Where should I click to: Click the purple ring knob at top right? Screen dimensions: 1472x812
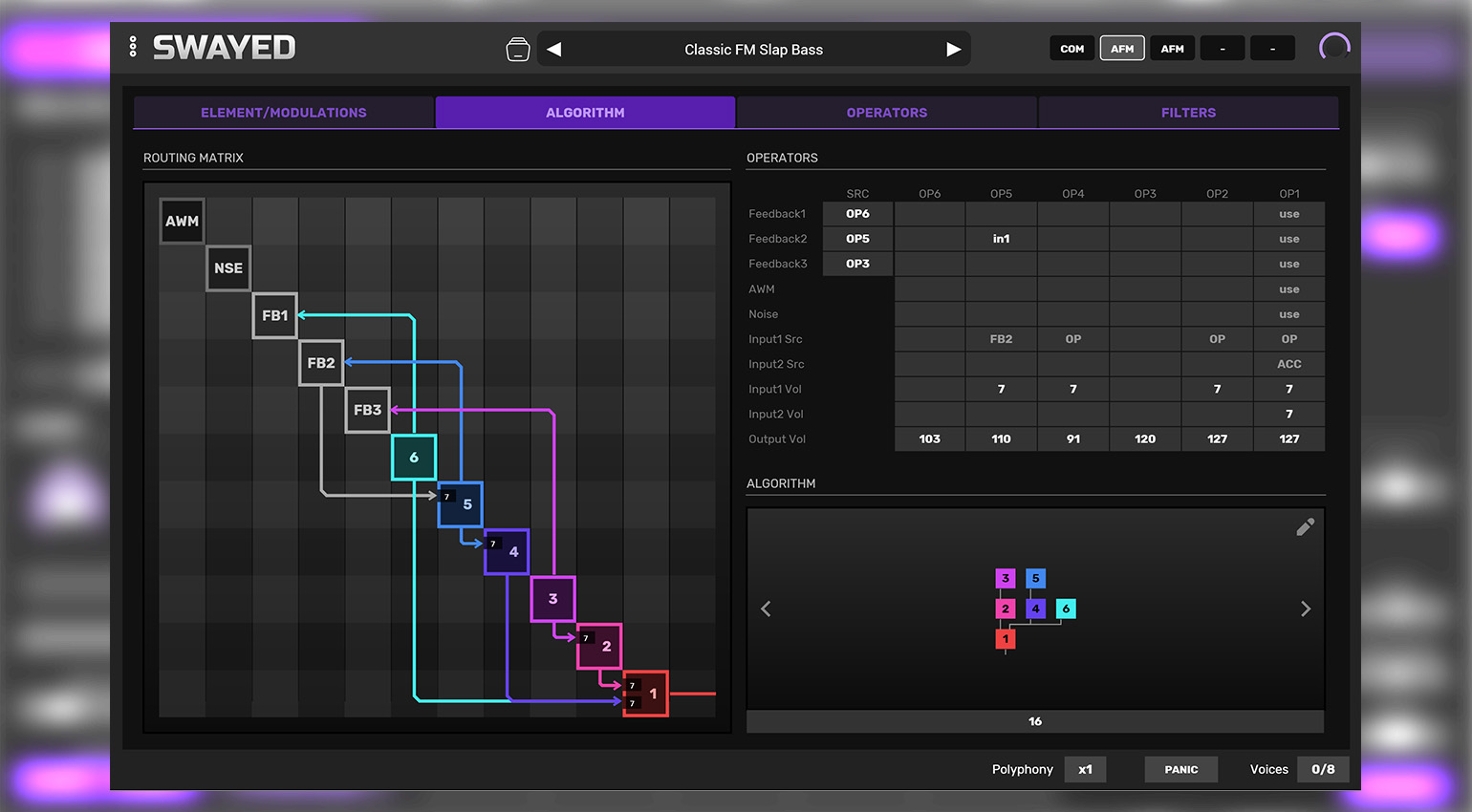point(1334,48)
